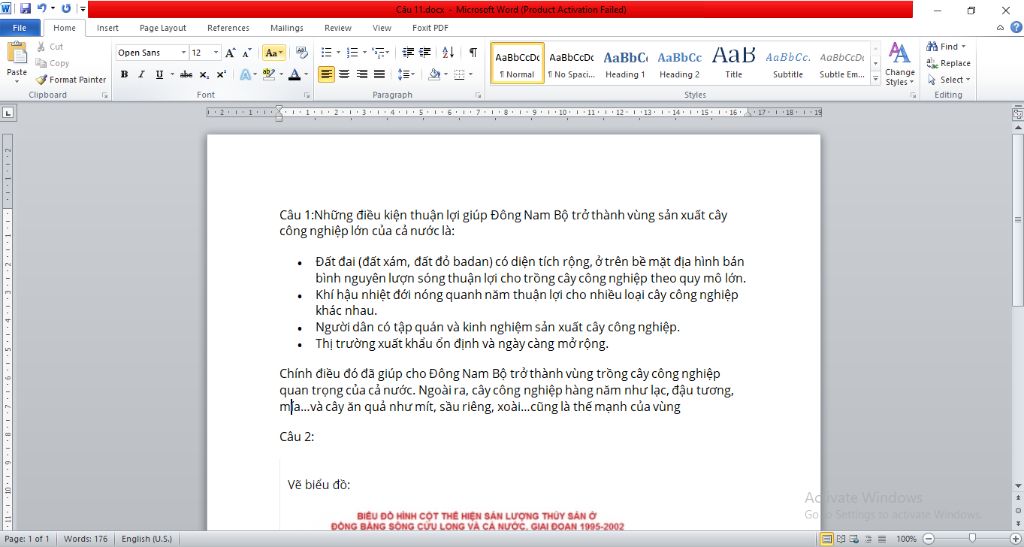
Task: Toggle Italic formatting
Action: pos(141,74)
